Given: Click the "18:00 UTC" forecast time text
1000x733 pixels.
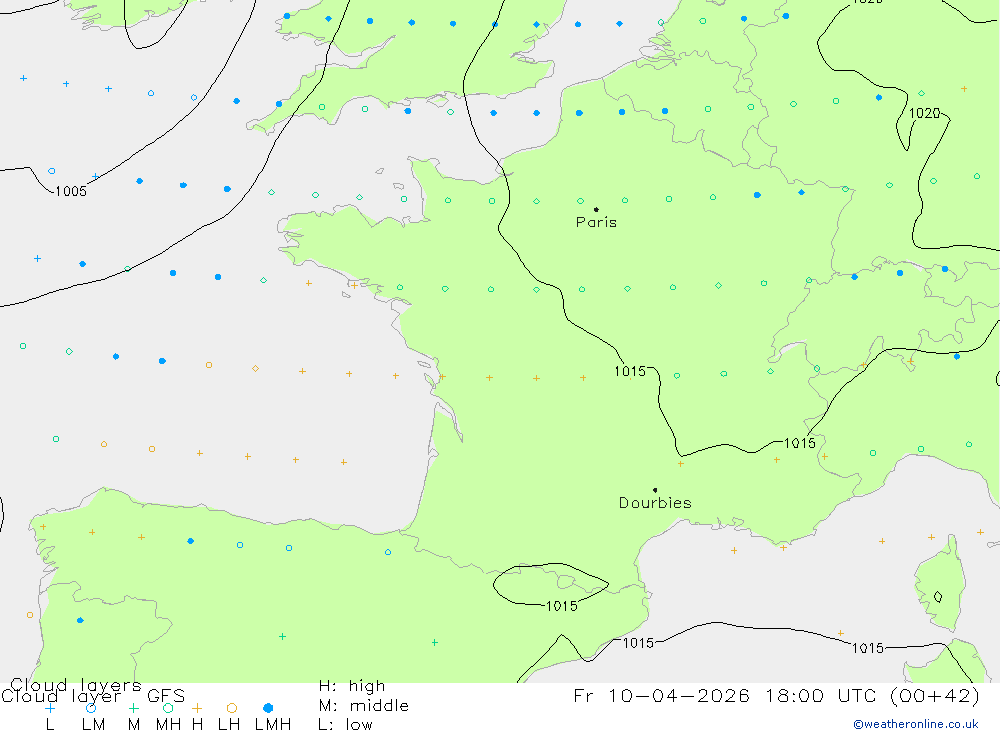Looking at the screenshot, I should coord(822,695).
